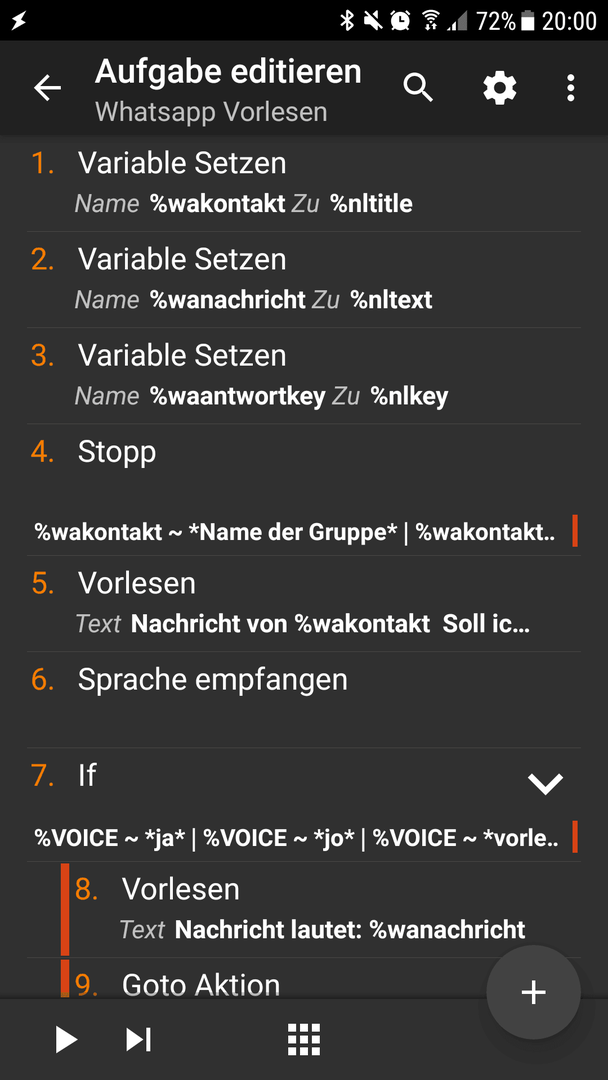The image size is (608, 1080).
Task: Open the Sprache empfangen action
Action: 304,700
